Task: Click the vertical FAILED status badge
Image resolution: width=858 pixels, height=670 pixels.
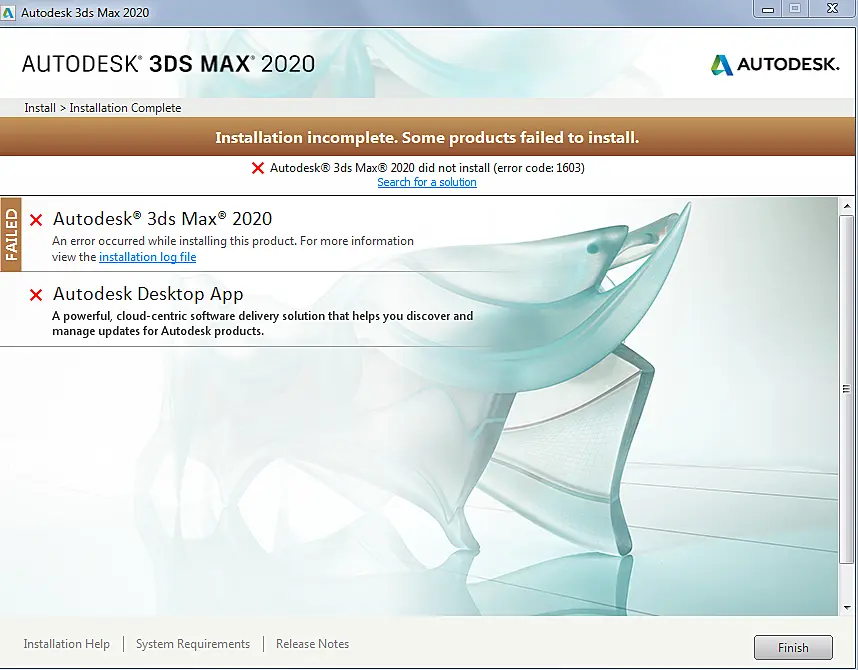Action: pos(11,234)
